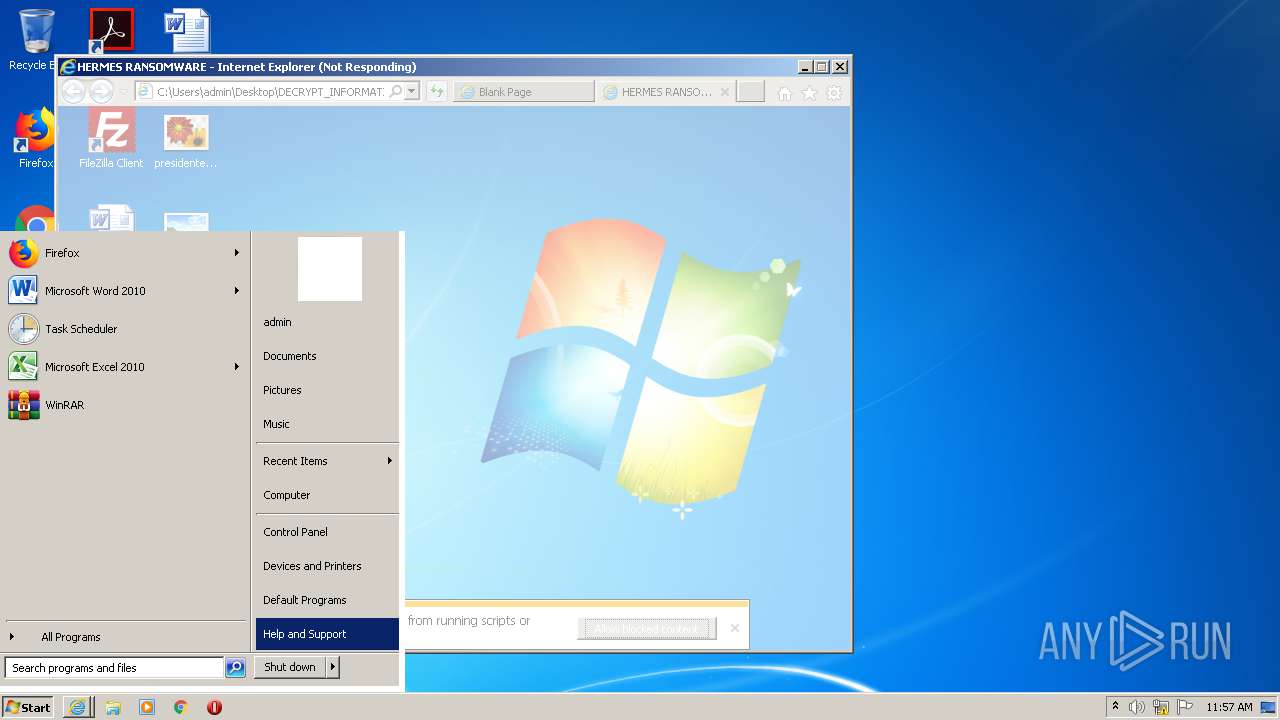This screenshot has width=1280, height=720.
Task: Click the user account picture
Action: click(330, 269)
